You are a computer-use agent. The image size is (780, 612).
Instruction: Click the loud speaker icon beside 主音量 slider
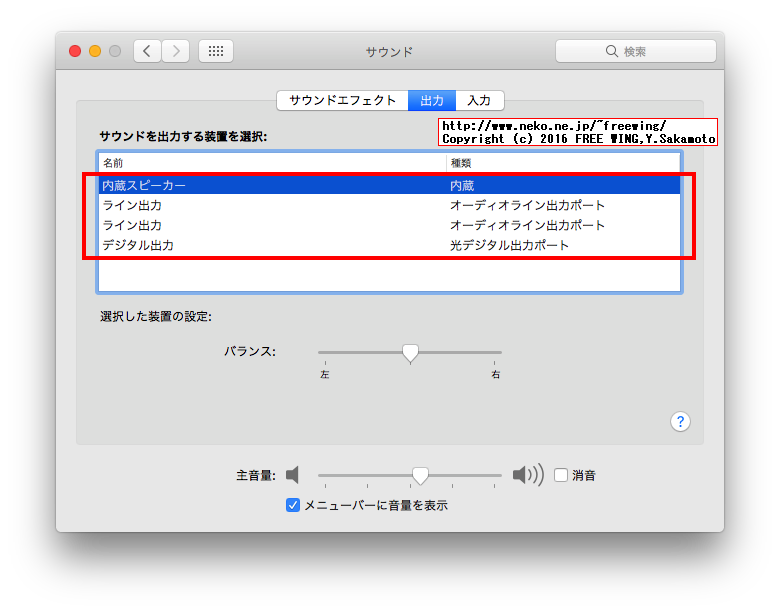click(527, 475)
